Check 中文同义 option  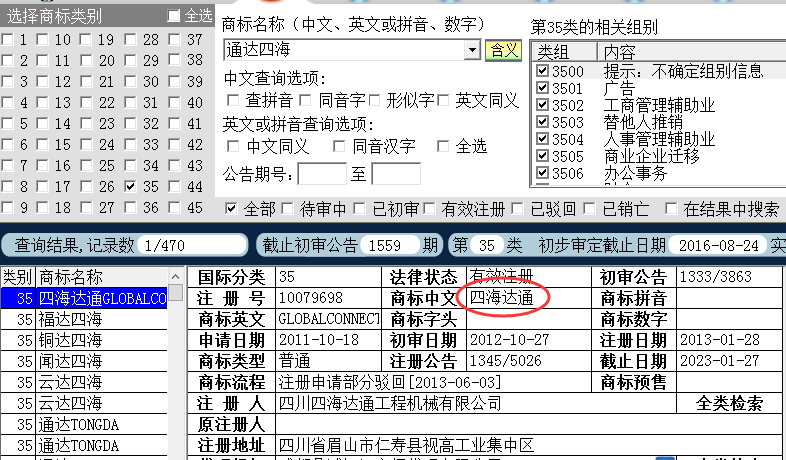pyautogui.click(x=233, y=146)
